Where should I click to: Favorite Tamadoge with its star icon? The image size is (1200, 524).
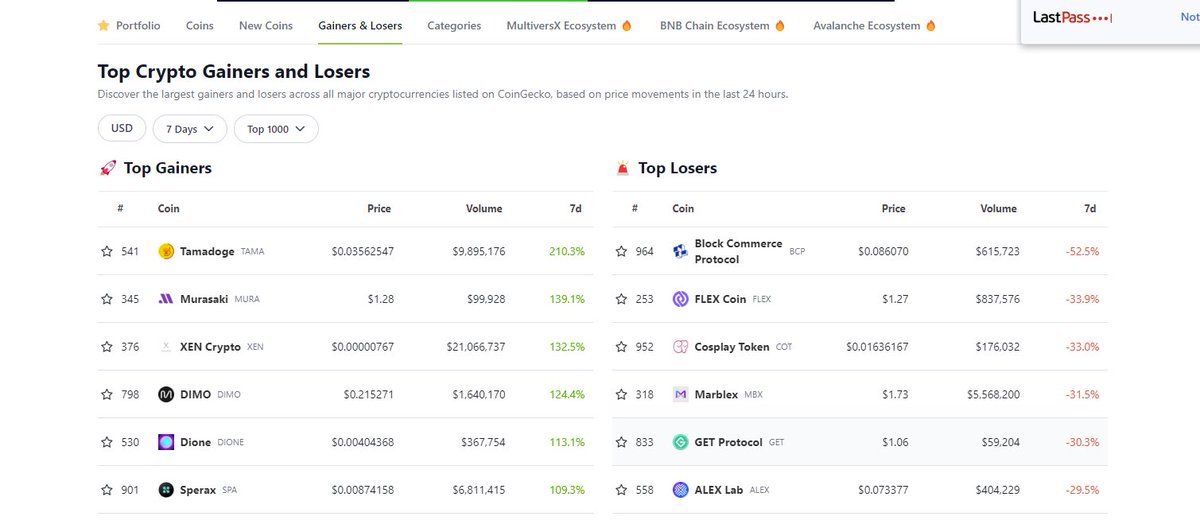pos(107,251)
